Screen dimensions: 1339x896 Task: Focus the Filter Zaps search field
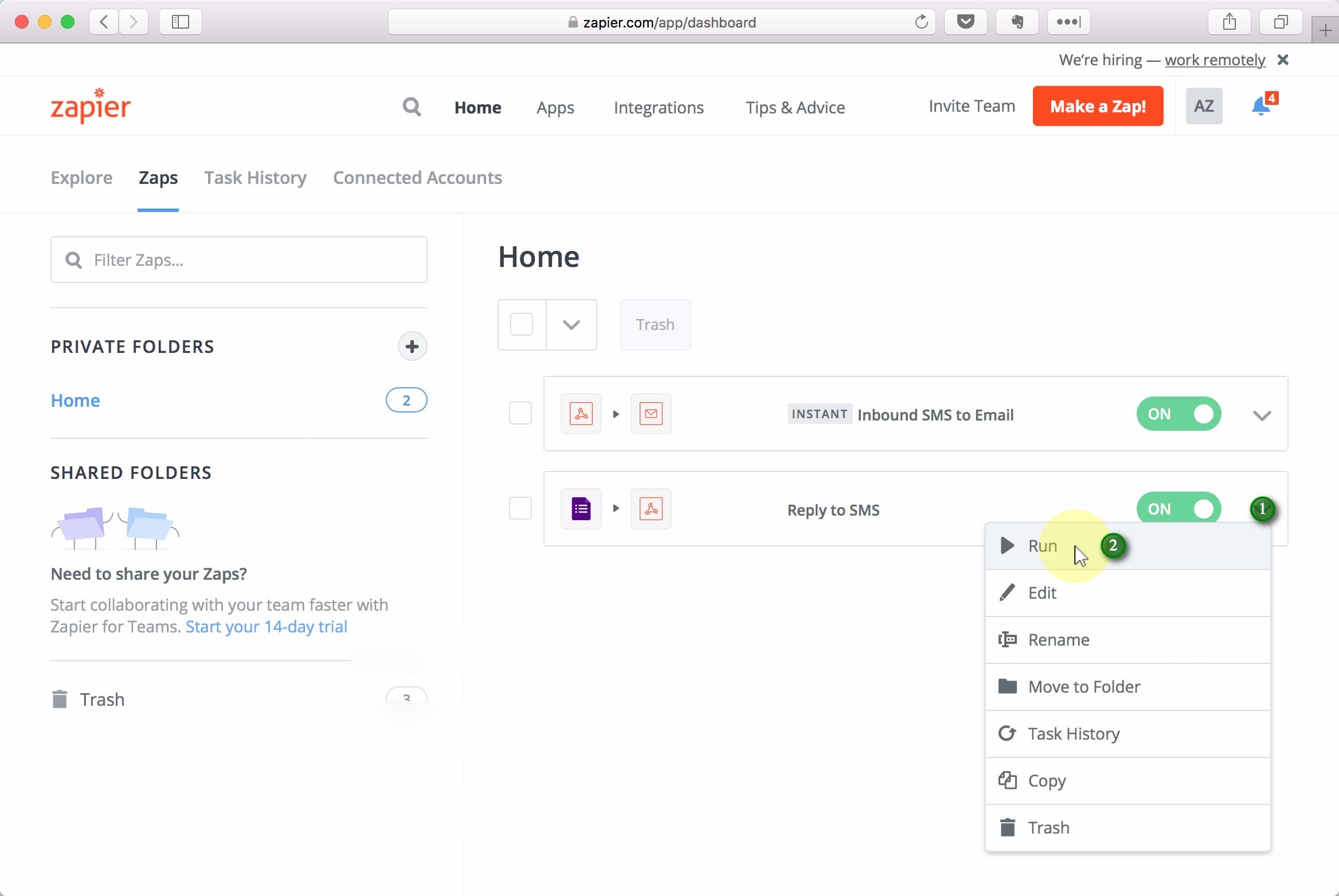pyautogui.click(x=239, y=260)
